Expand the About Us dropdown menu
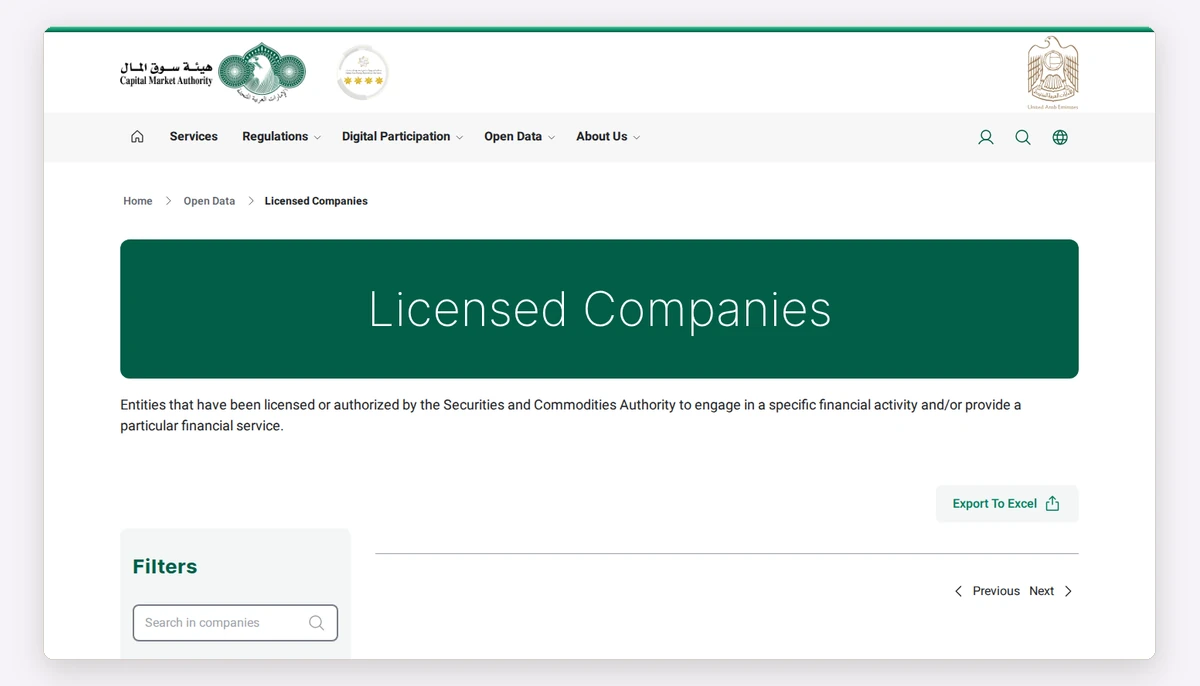The height and width of the screenshot is (686, 1200). 608,137
